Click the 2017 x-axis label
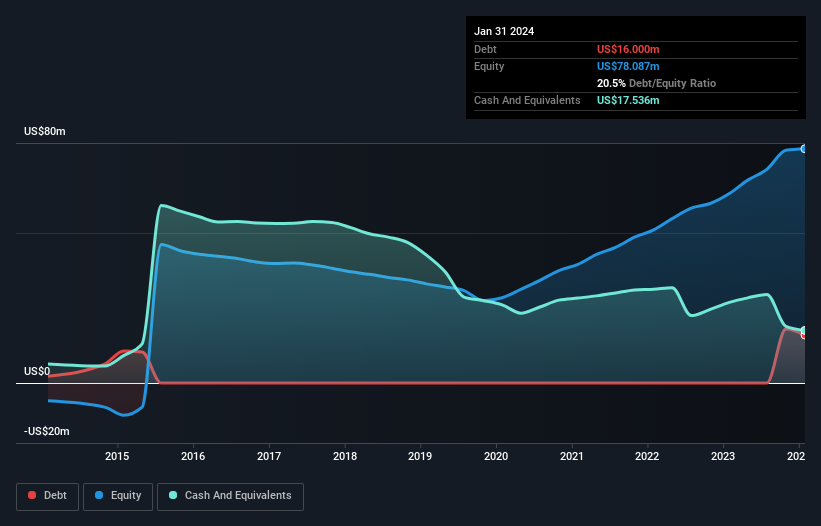Image resolution: width=821 pixels, height=526 pixels. [x=269, y=456]
